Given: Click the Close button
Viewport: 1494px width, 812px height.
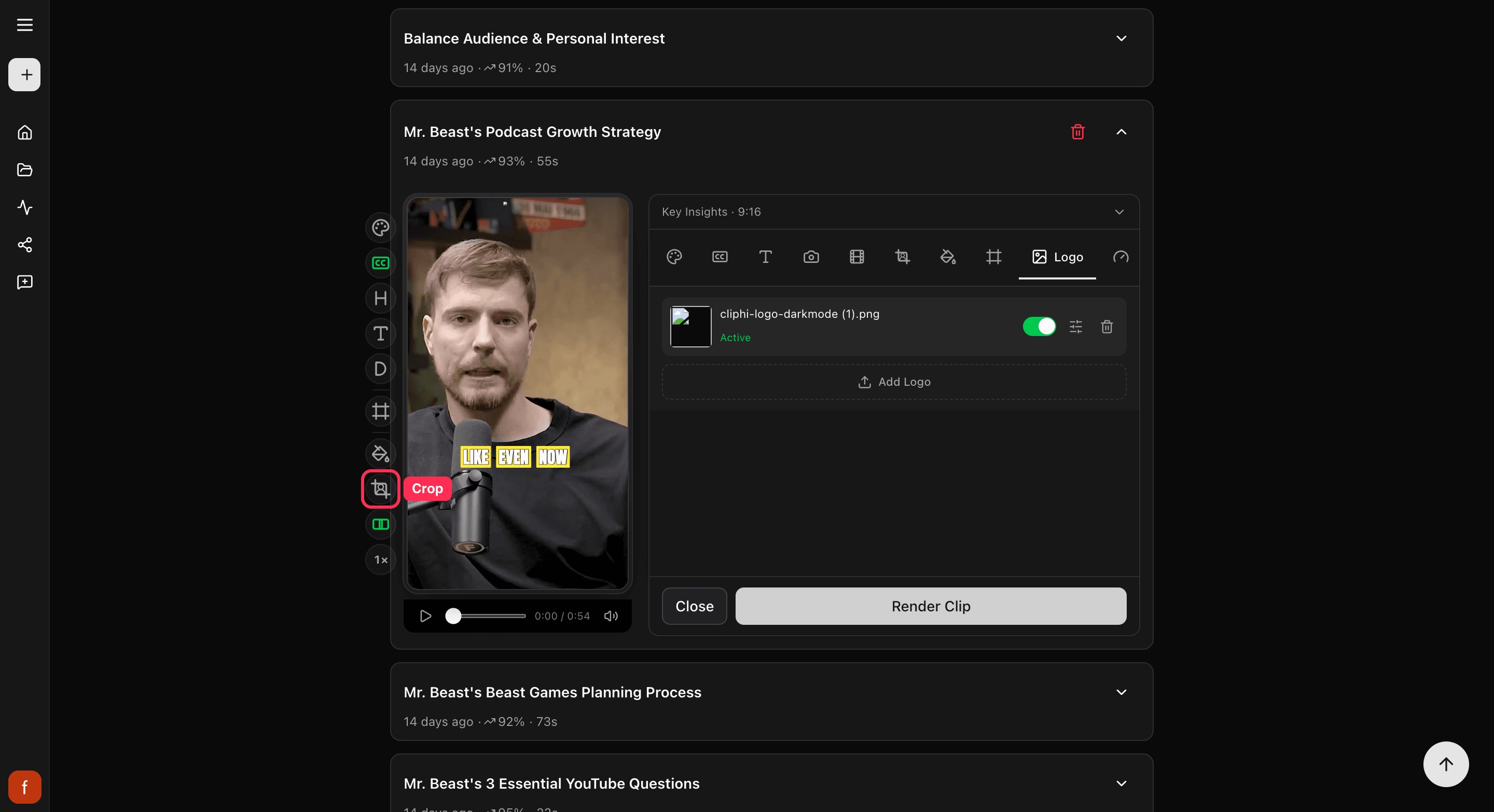Looking at the screenshot, I should coord(694,606).
